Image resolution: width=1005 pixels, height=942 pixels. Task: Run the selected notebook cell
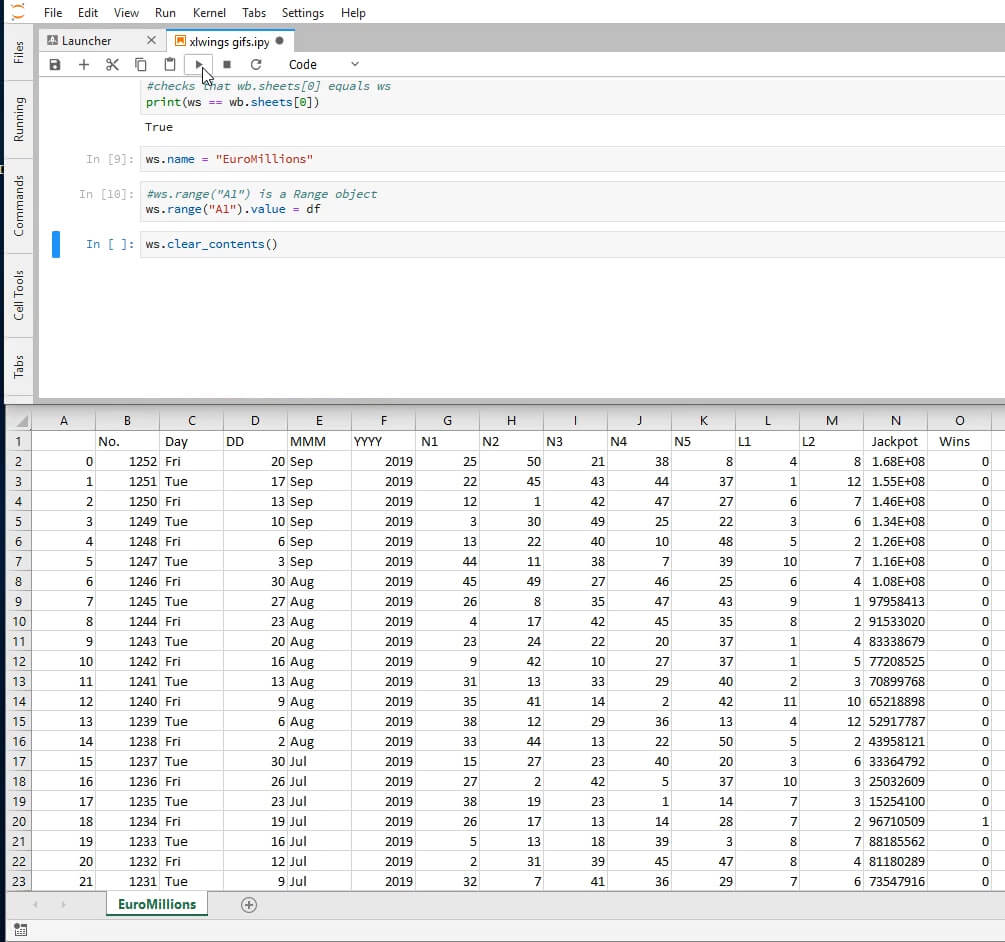tap(198, 64)
